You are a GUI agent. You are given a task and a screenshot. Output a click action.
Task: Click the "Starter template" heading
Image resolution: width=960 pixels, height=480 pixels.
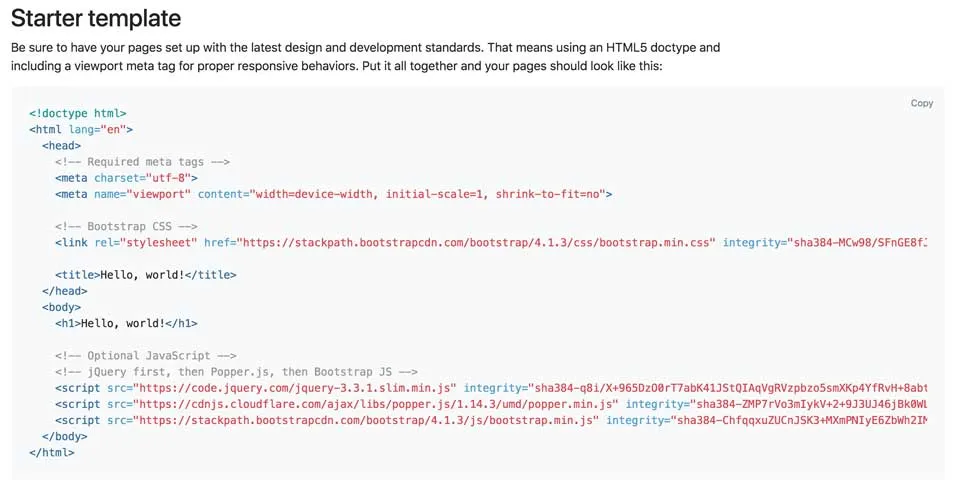96,18
